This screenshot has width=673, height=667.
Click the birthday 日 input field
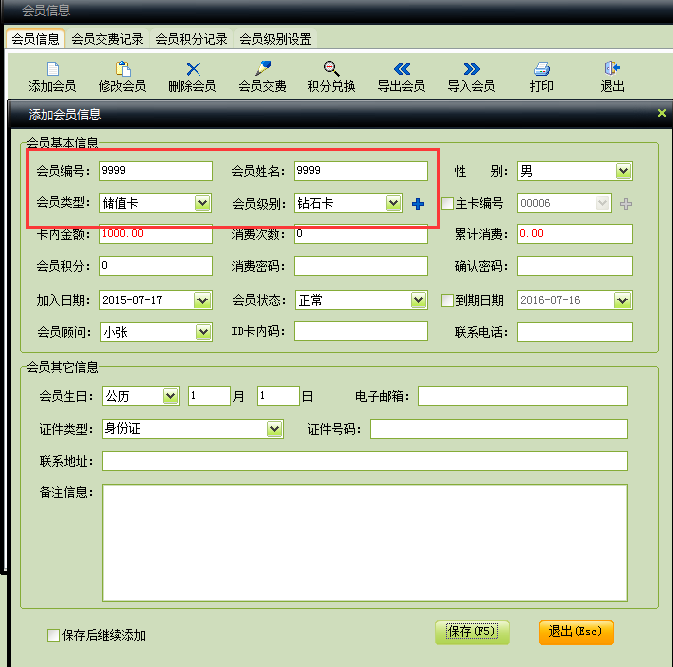278,396
